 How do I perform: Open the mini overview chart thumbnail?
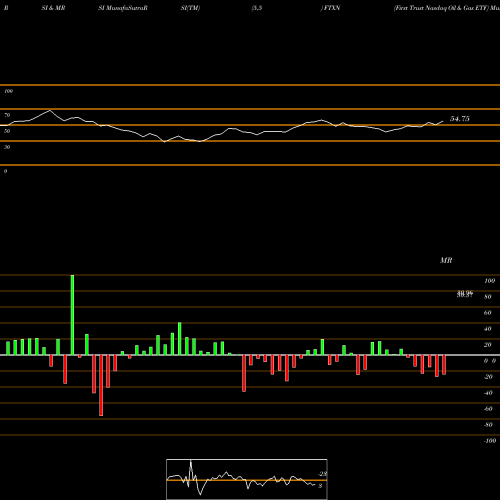(x=247, y=479)
